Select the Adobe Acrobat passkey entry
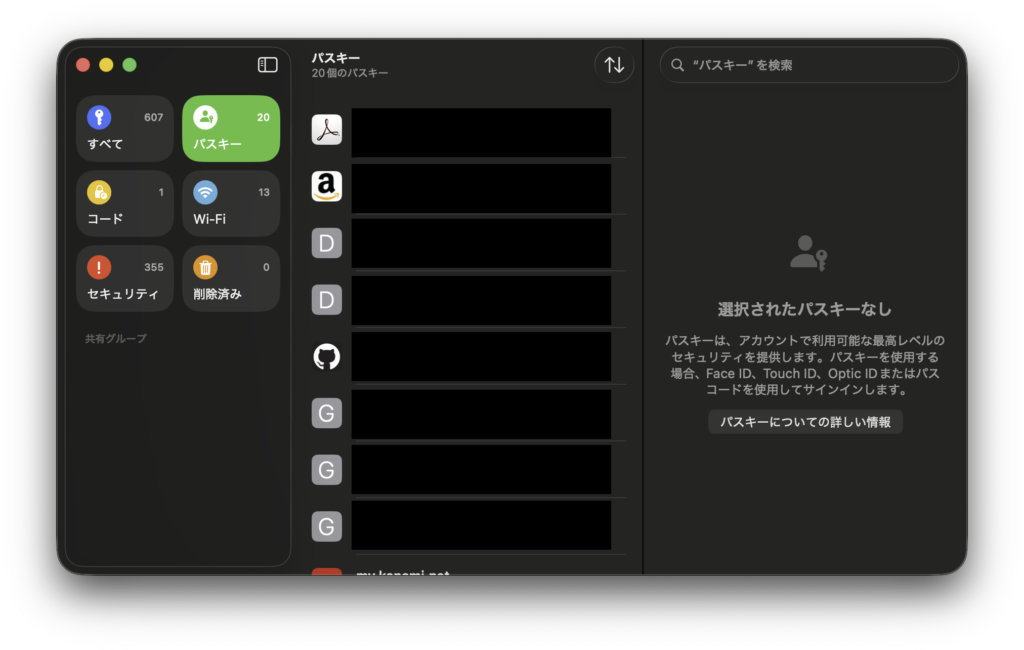Viewport: 1024px width, 650px height. [466, 130]
